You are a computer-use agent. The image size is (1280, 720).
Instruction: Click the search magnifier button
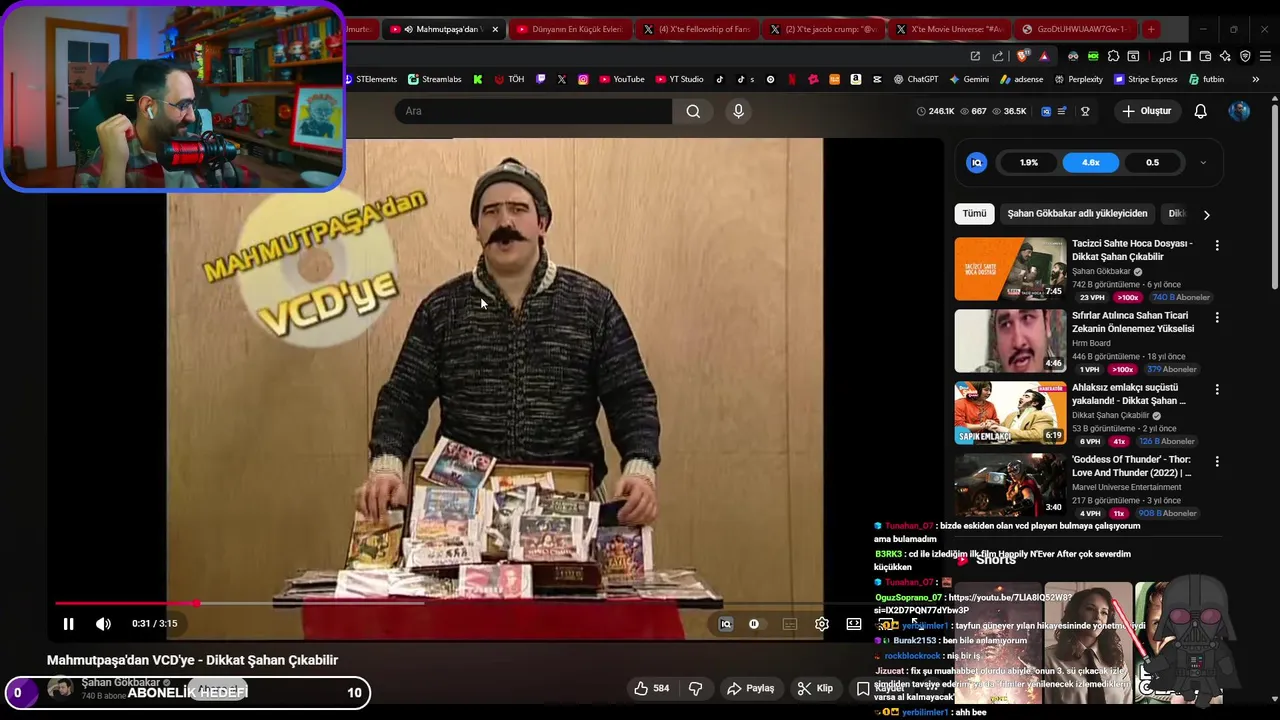tap(693, 111)
